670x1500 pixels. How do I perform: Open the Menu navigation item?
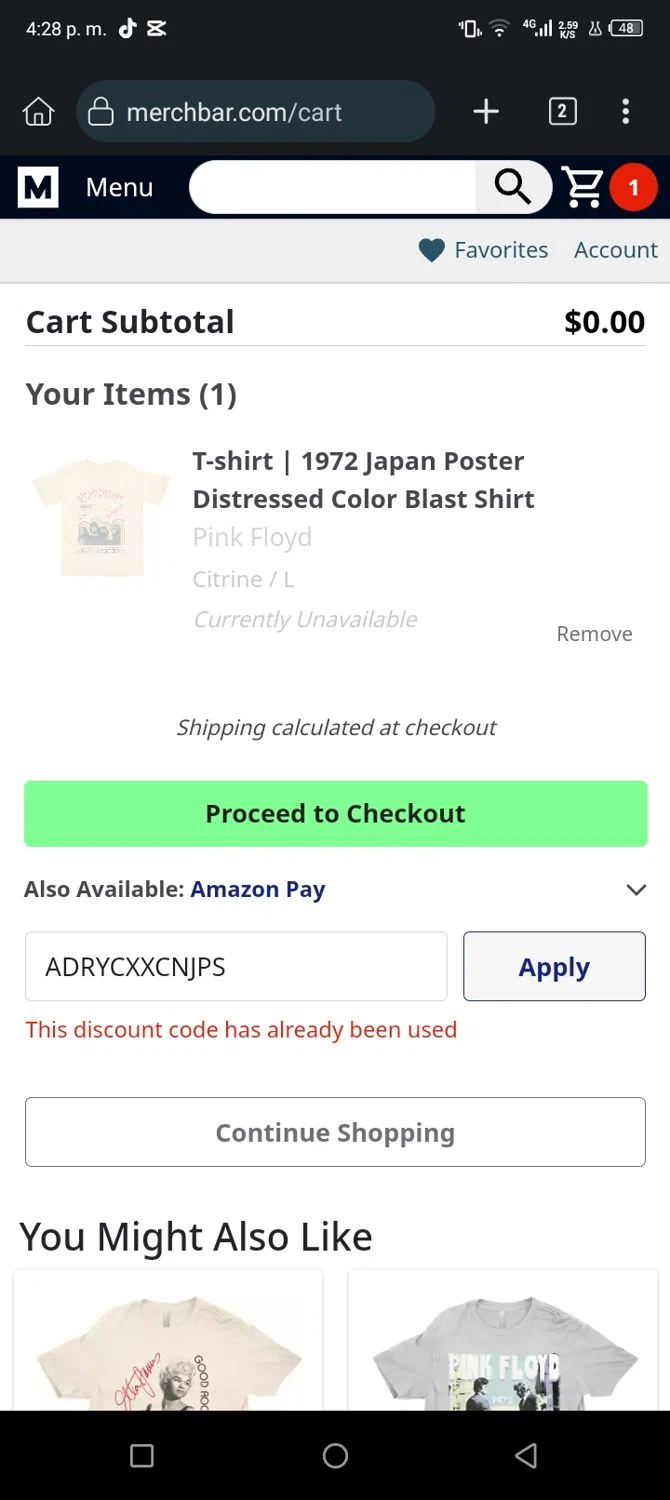pyautogui.click(x=119, y=187)
